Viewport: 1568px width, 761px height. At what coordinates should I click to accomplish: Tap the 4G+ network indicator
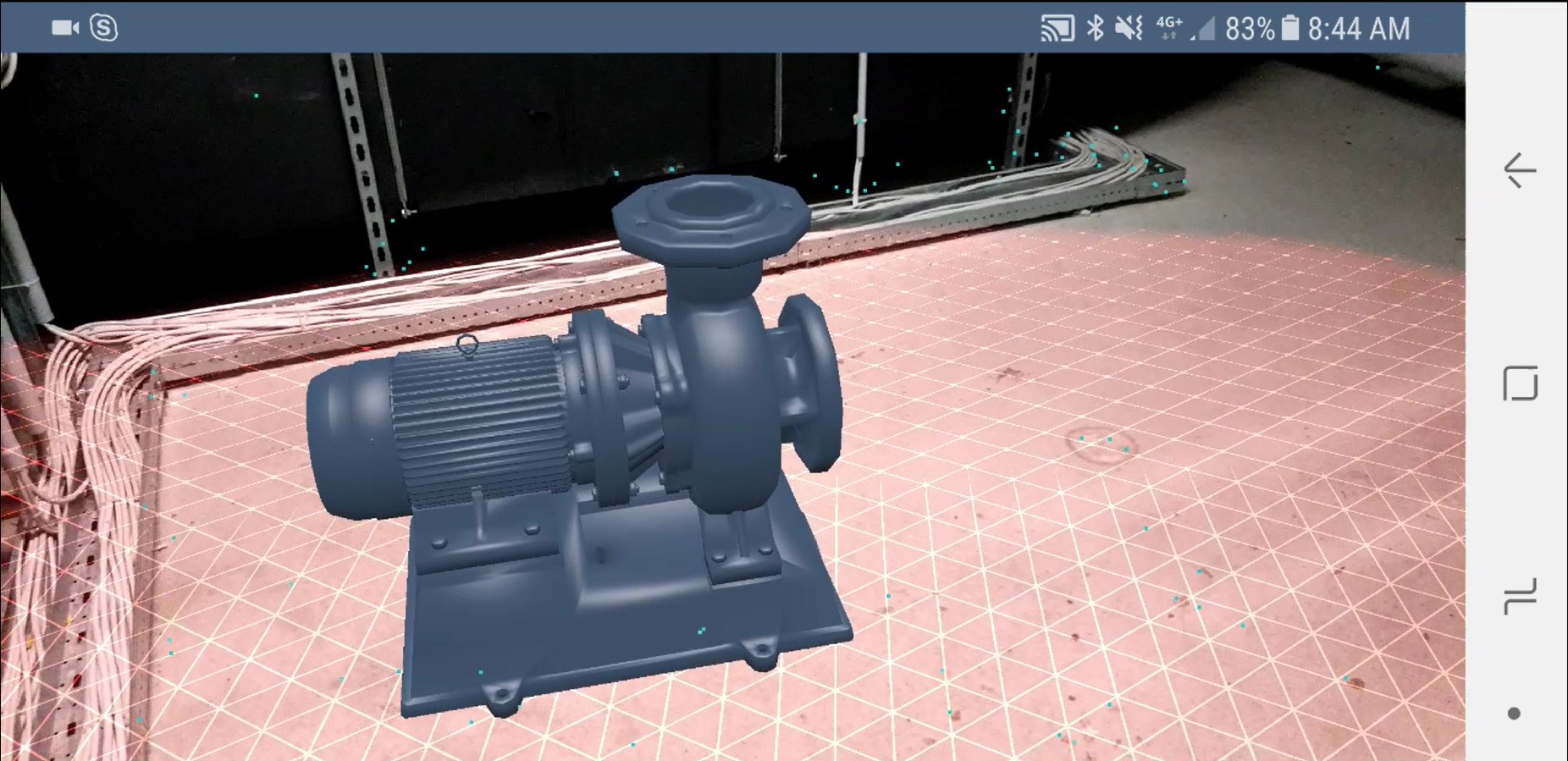point(1169,27)
